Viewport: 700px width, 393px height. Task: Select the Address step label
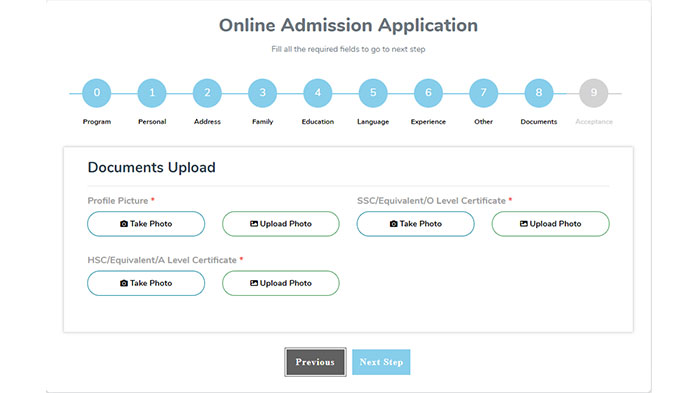tap(207, 121)
